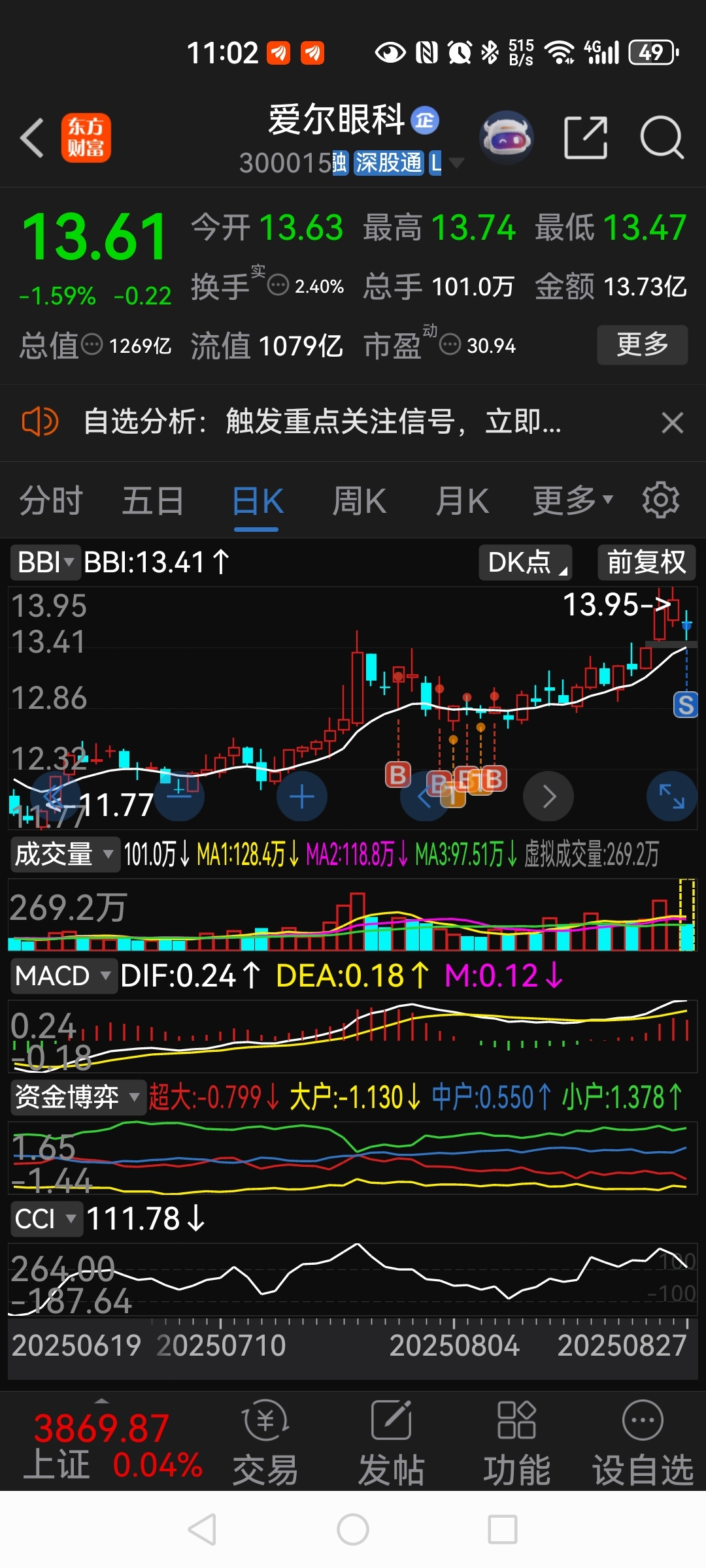Tap the speaker announcement icon
The height and width of the screenshot is (1568, 706).
[x=40, y=422]
